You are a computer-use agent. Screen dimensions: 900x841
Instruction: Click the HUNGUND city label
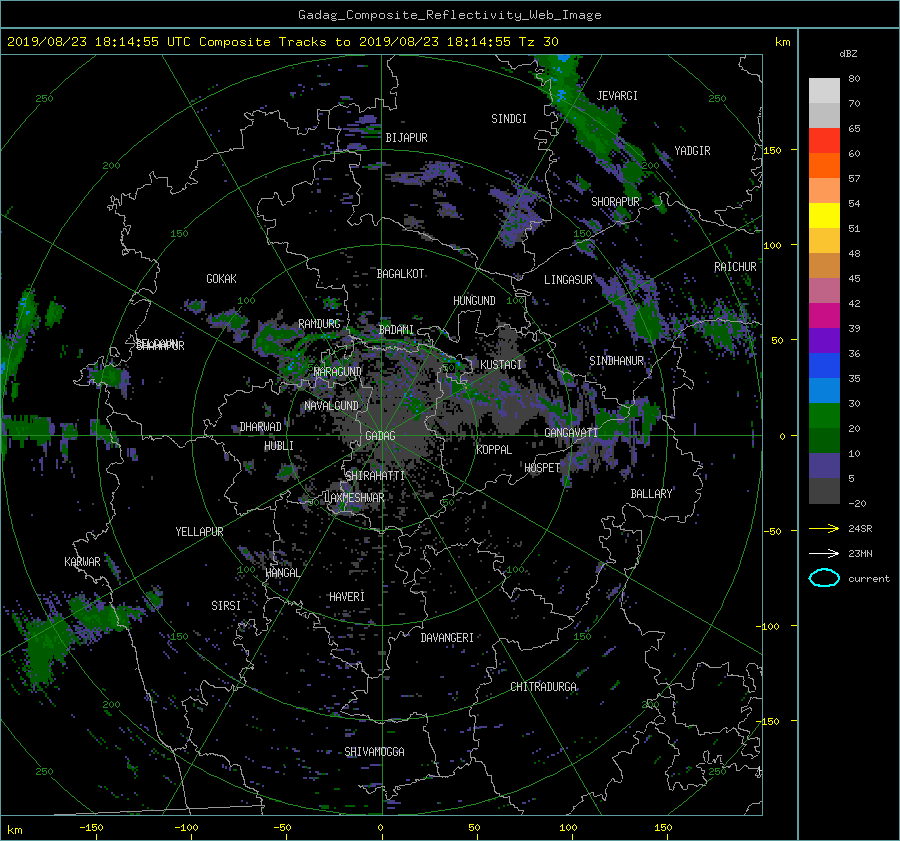(474, 301)
